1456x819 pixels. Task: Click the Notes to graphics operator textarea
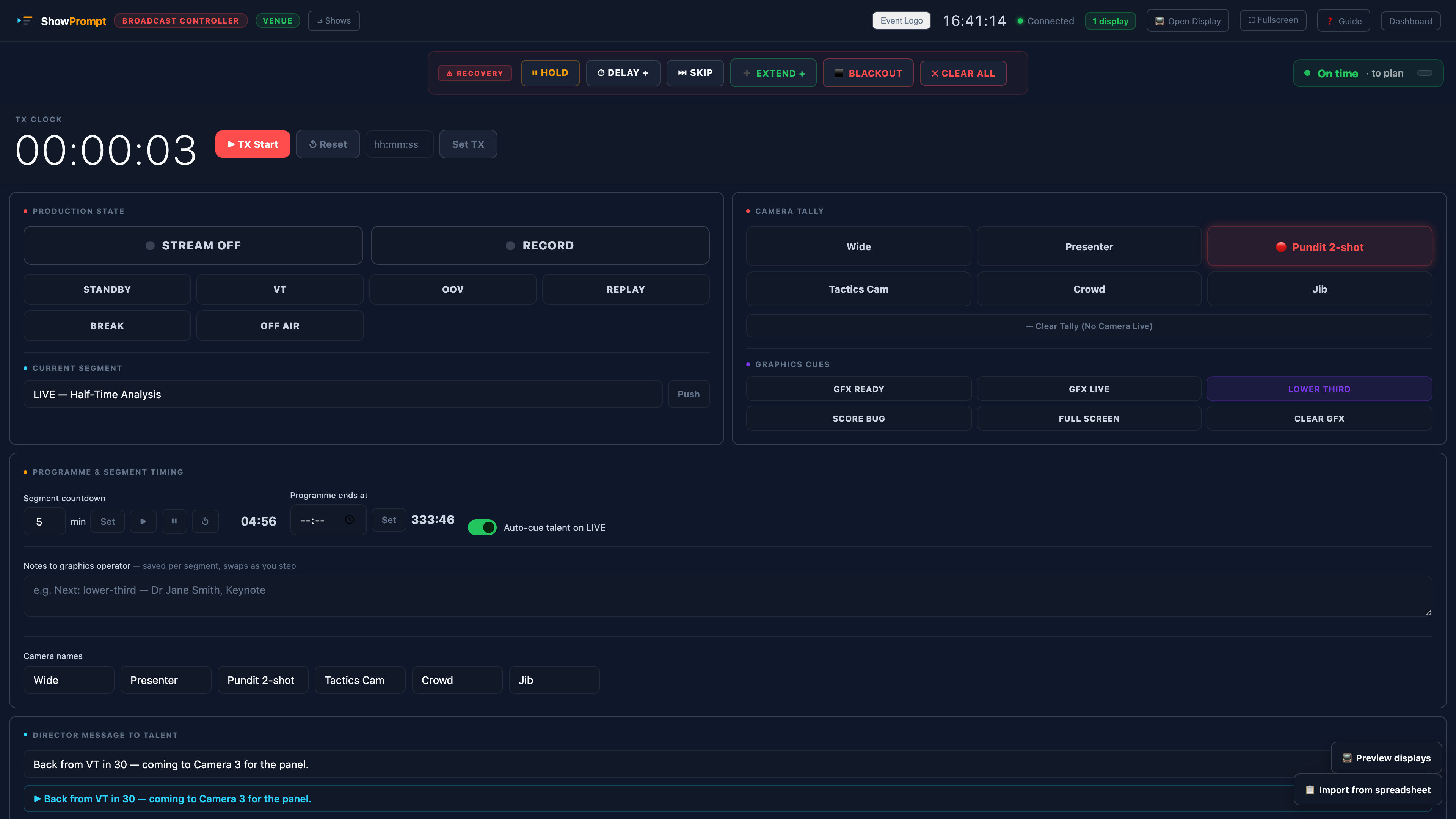[728, 596]
